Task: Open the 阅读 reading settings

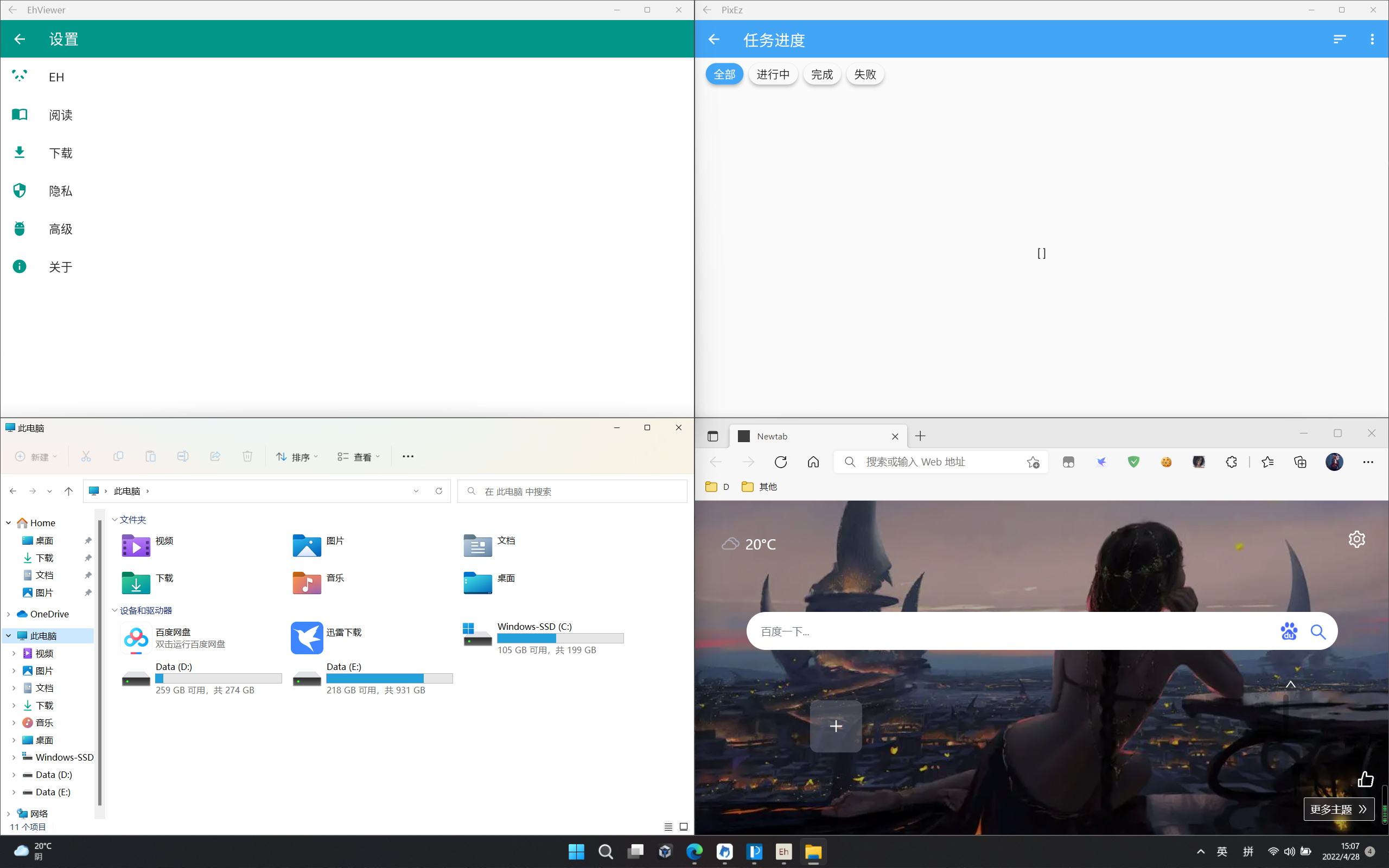Action: click(347, 115)
